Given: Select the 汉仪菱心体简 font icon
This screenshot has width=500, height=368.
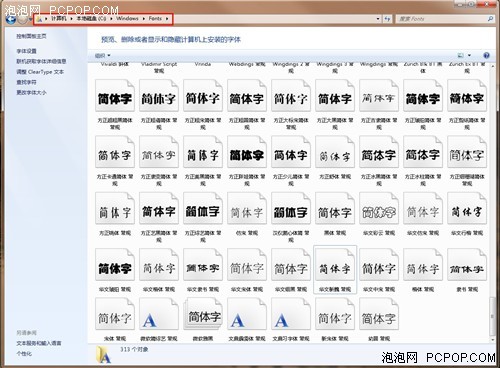Looking at the screenshot, I should tap(291, 208).
